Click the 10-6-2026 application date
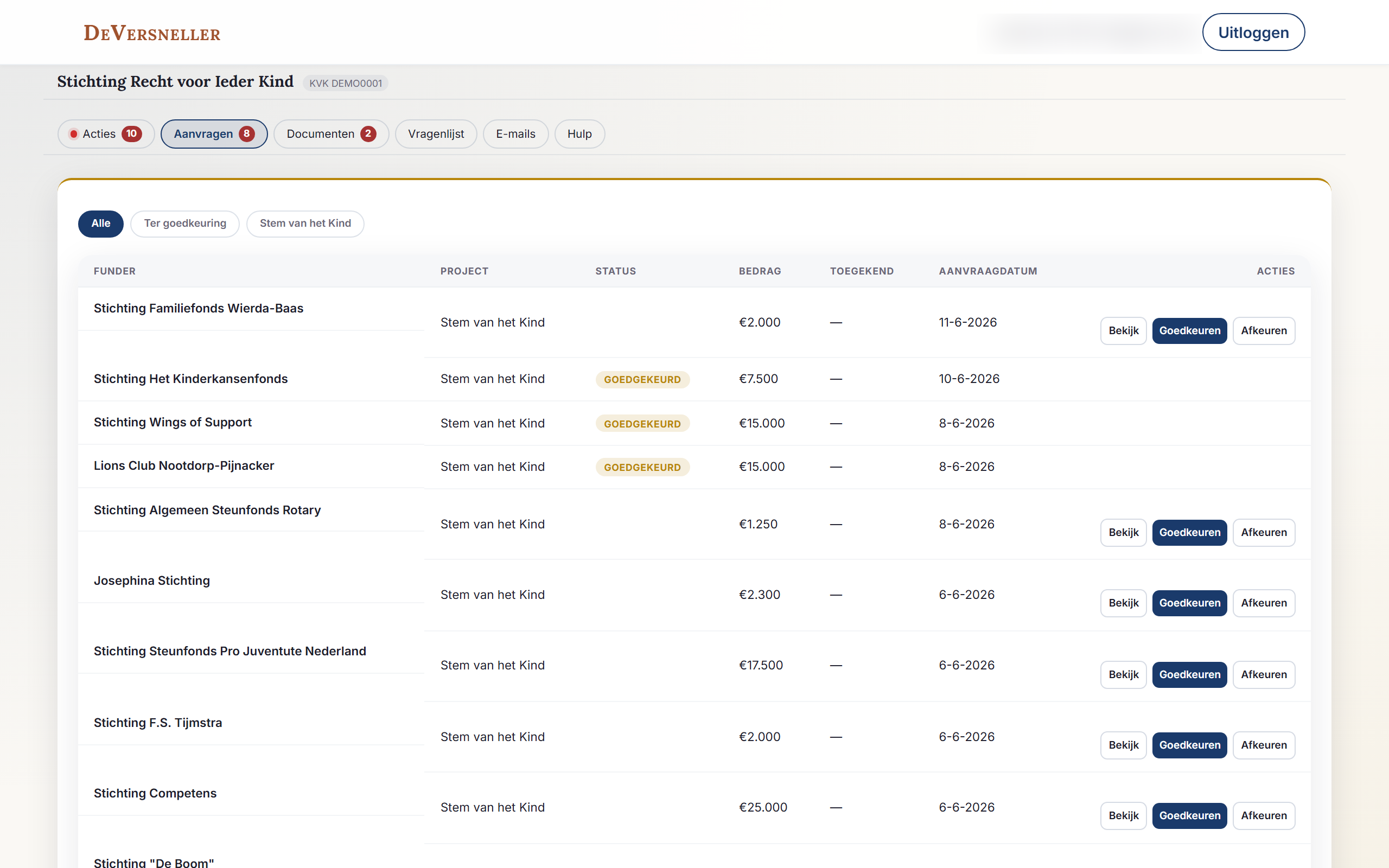 pyautogui.click(x=969, y=379)
